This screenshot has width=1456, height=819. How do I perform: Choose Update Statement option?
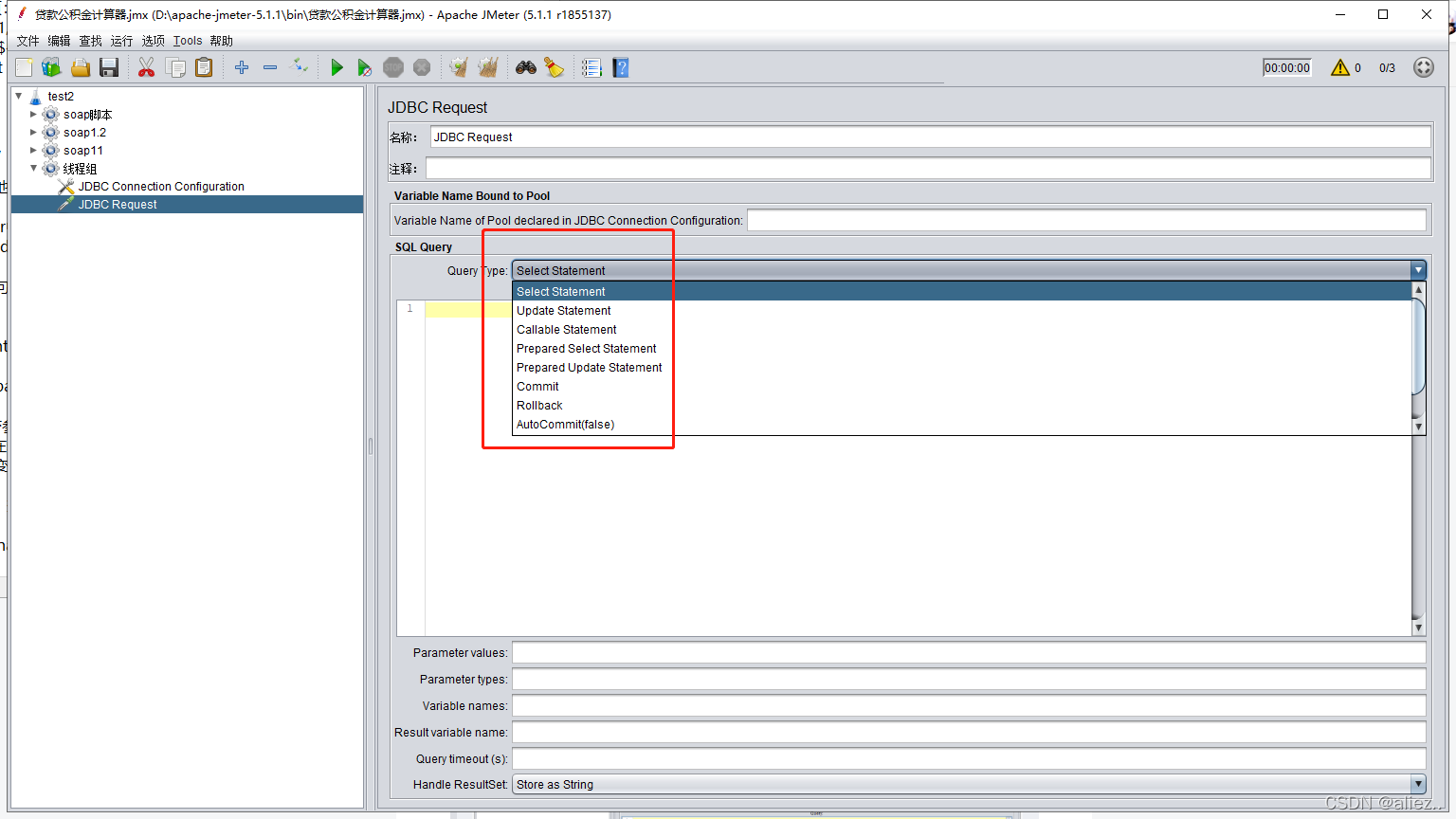pyautogui.click(x=962, y=311)
